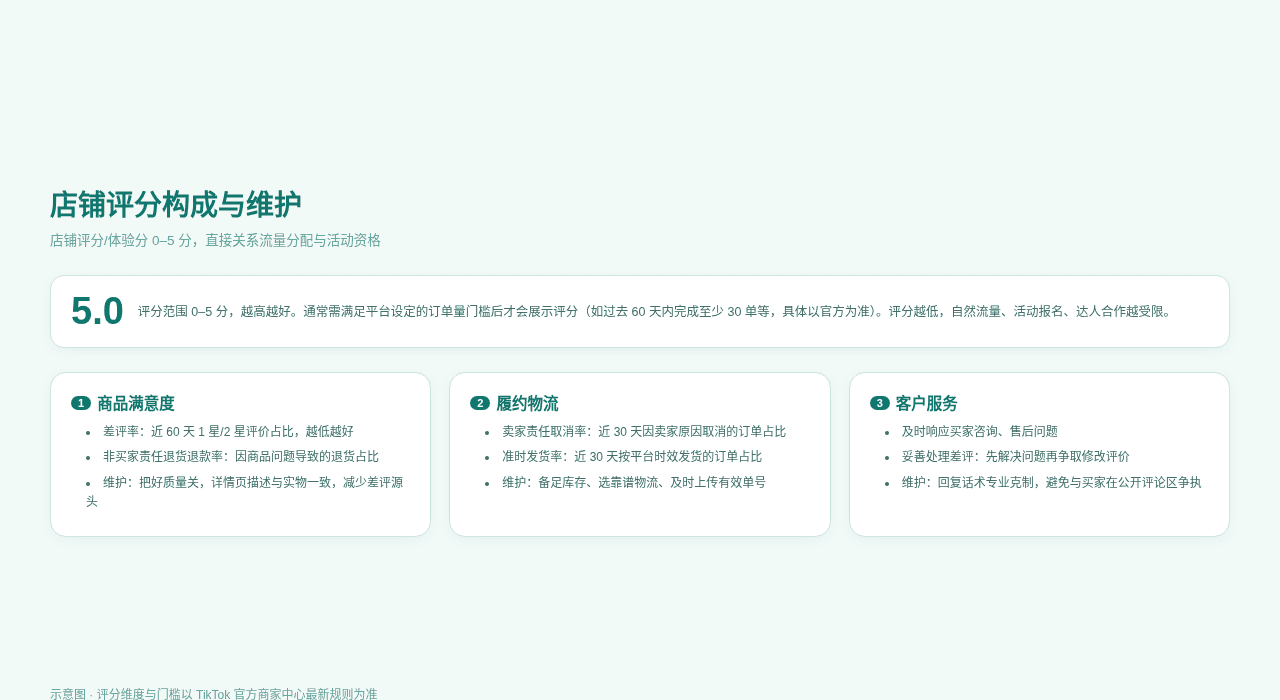Image resolution: width=1280 pixels, height=700 pixels.
Task: Click the bullet starting with 妥善处理差评
Action: point(1016,456)
